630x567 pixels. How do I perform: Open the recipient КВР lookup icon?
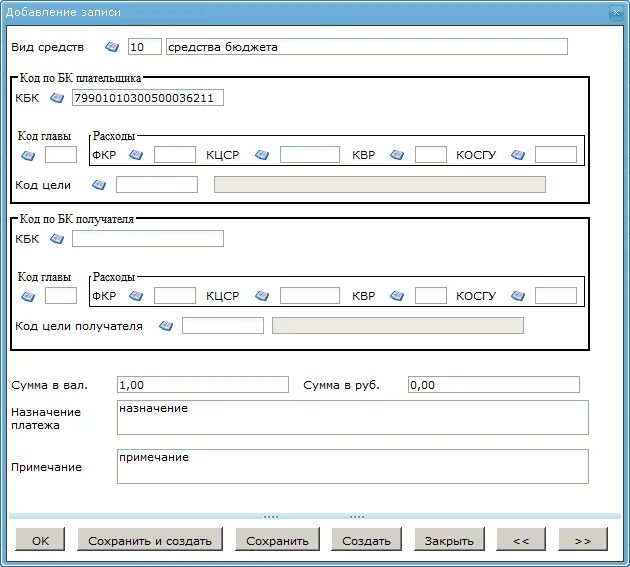(397, 296)
